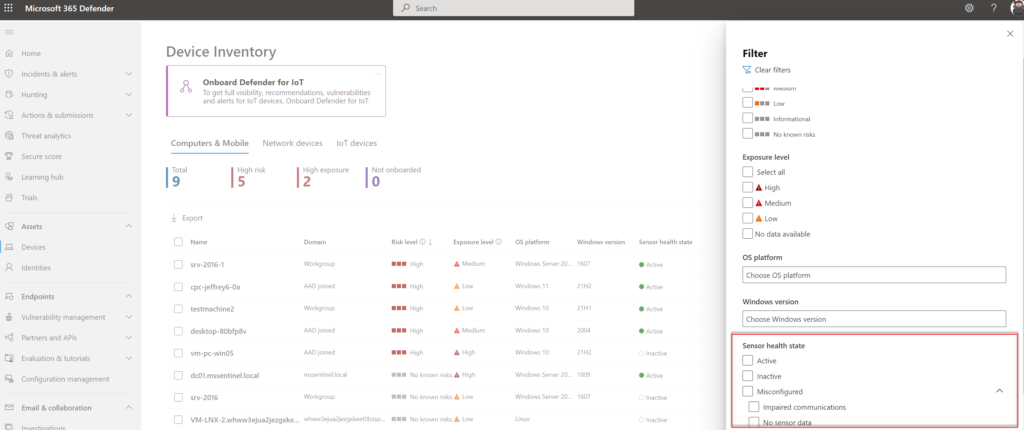1024x430 pixels.
Task: Check Select all under Exposure level
Action: pos(748,171)
